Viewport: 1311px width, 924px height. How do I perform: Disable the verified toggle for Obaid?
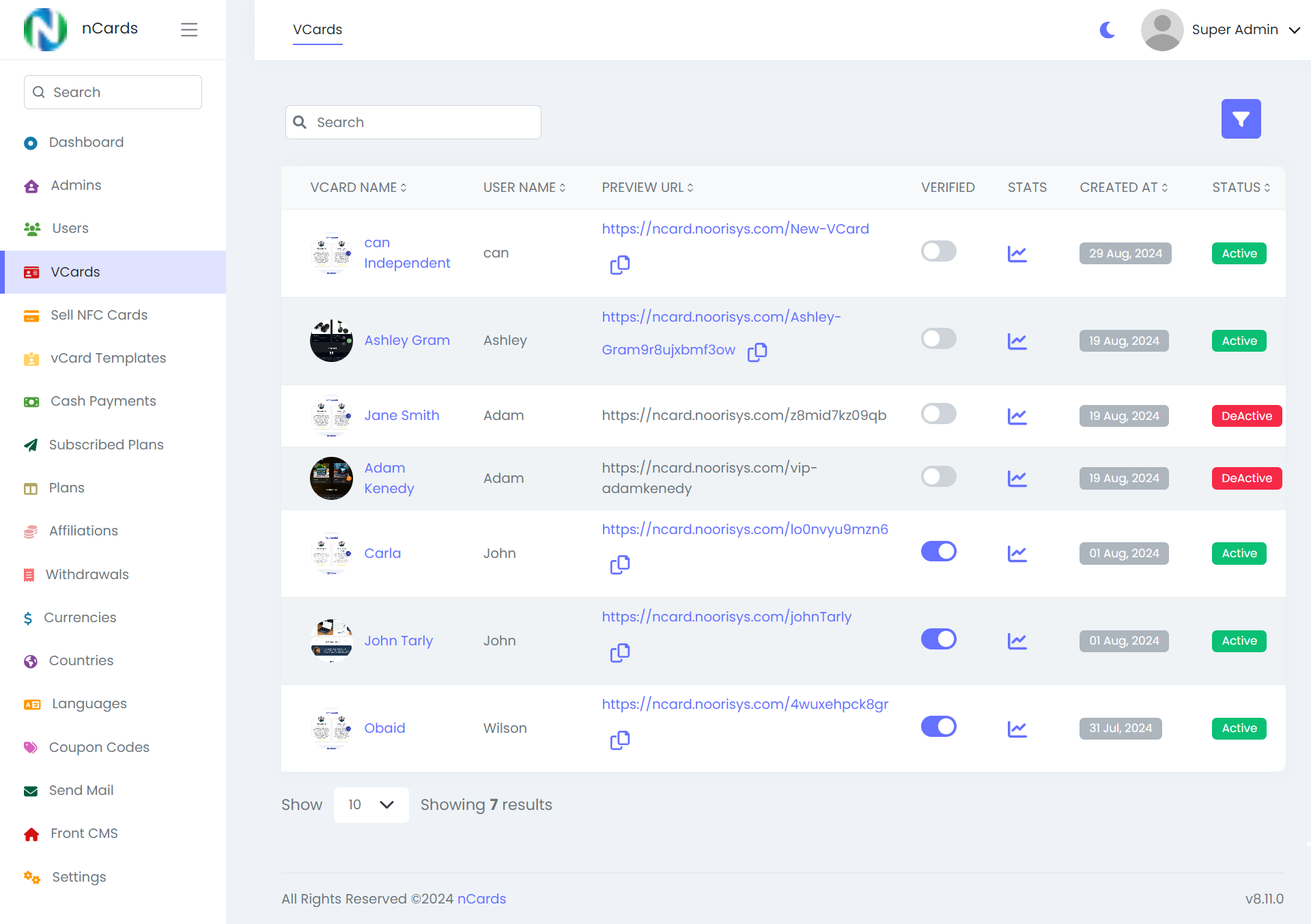point(938,726)
